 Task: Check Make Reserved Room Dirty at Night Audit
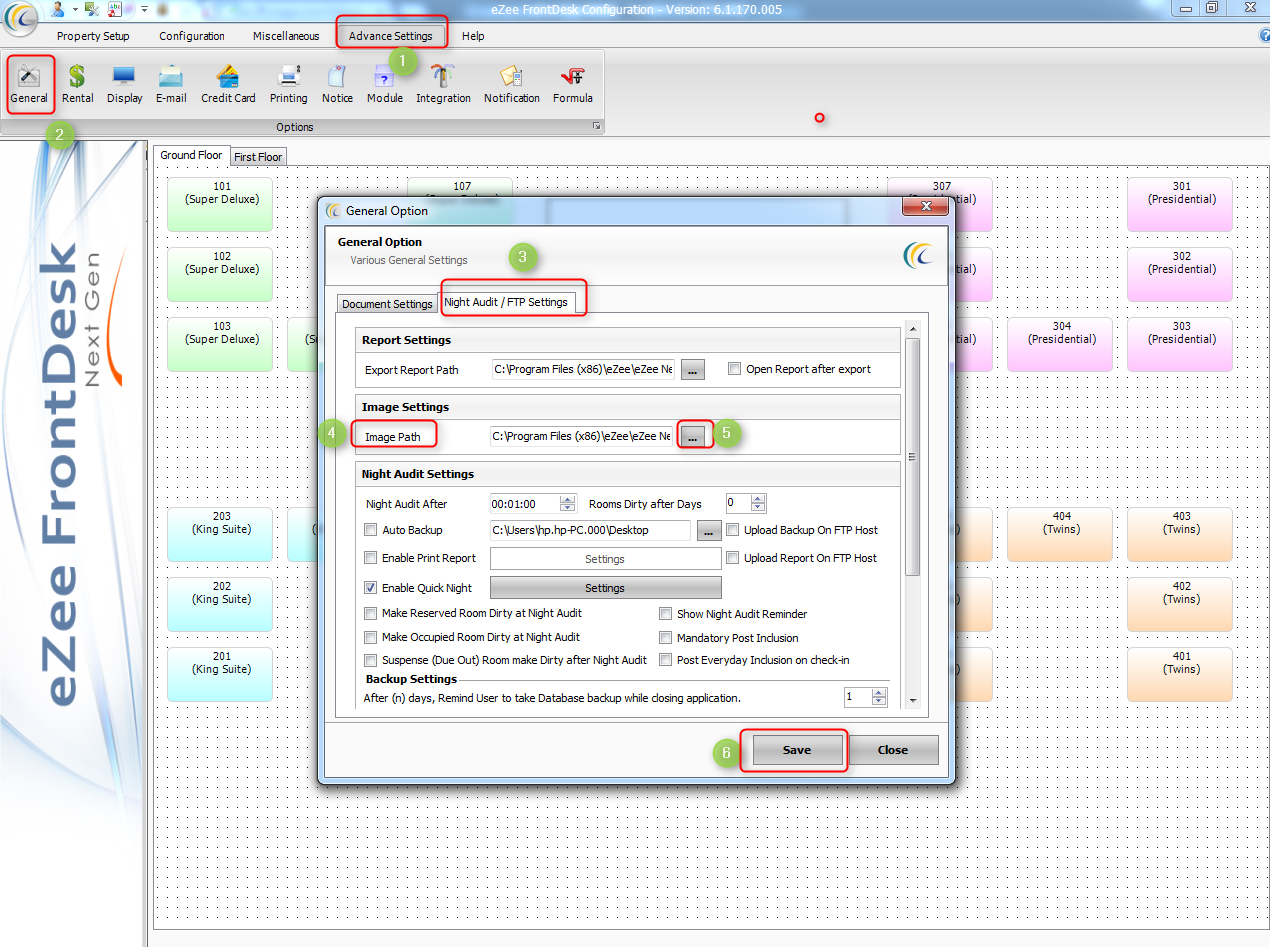click(371, 613)
